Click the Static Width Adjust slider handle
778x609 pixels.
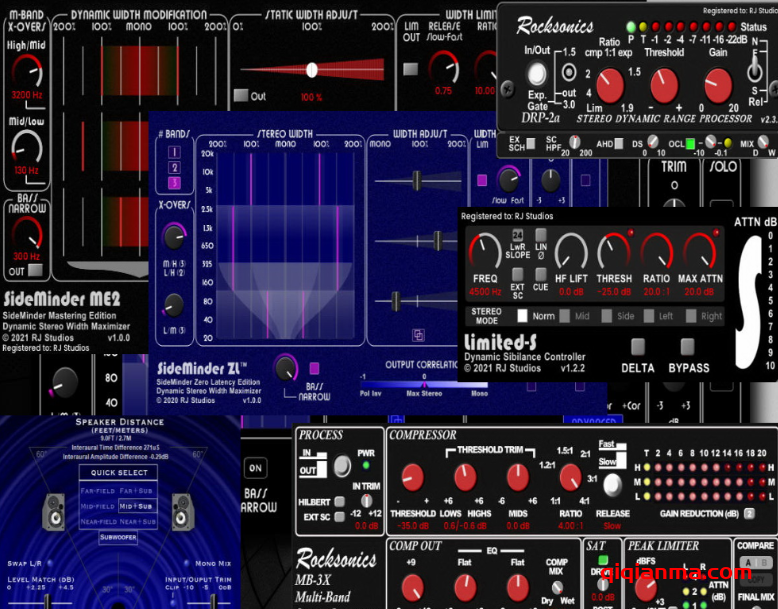tap(312, 70)
